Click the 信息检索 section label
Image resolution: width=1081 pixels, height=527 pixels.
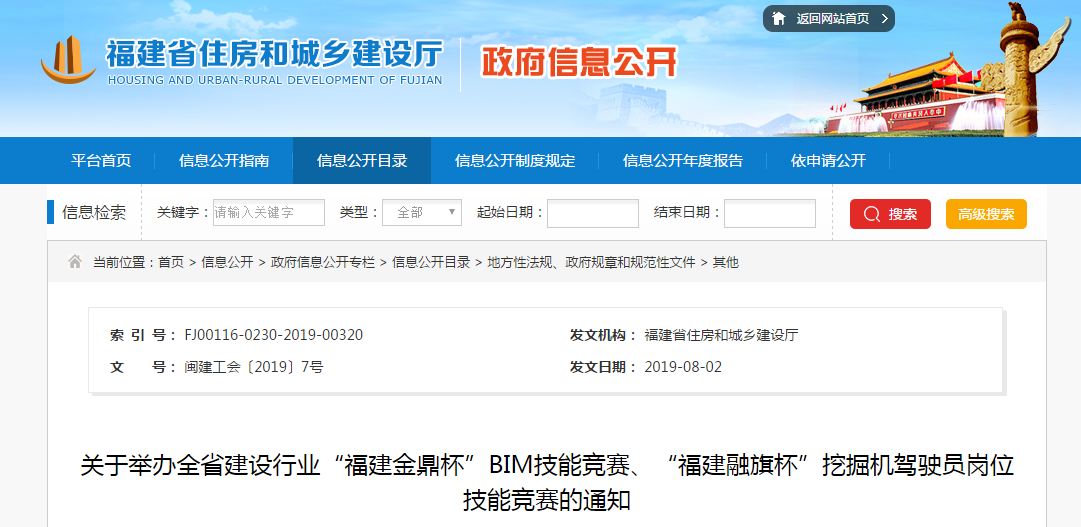pyautogui.click(x=94, y=212)
